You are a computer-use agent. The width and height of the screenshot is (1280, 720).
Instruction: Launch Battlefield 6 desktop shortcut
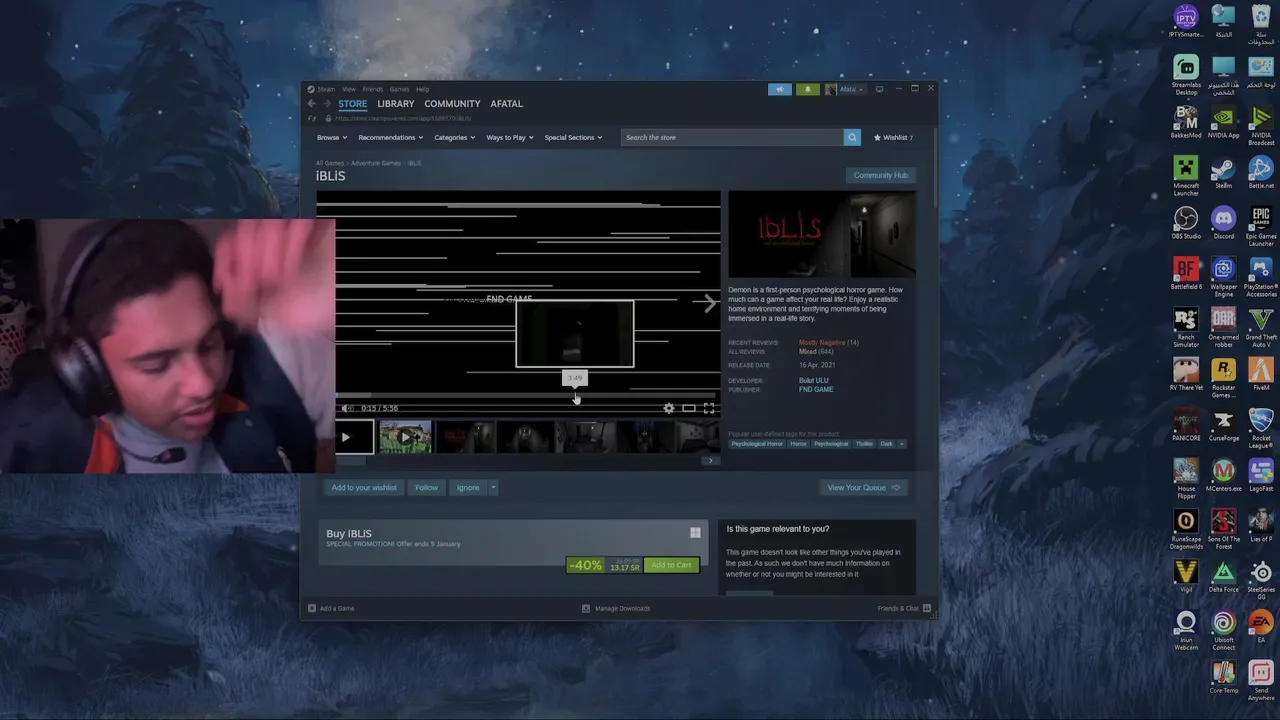(x=1186, y=274)
